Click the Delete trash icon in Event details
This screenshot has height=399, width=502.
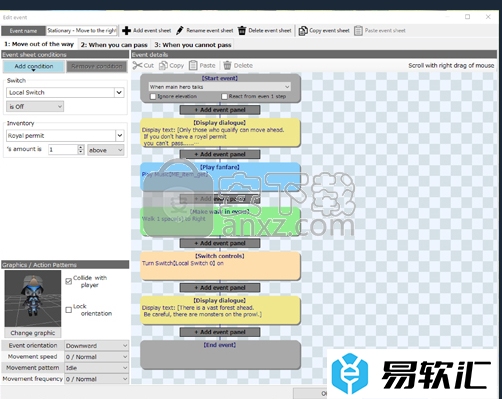227,65
